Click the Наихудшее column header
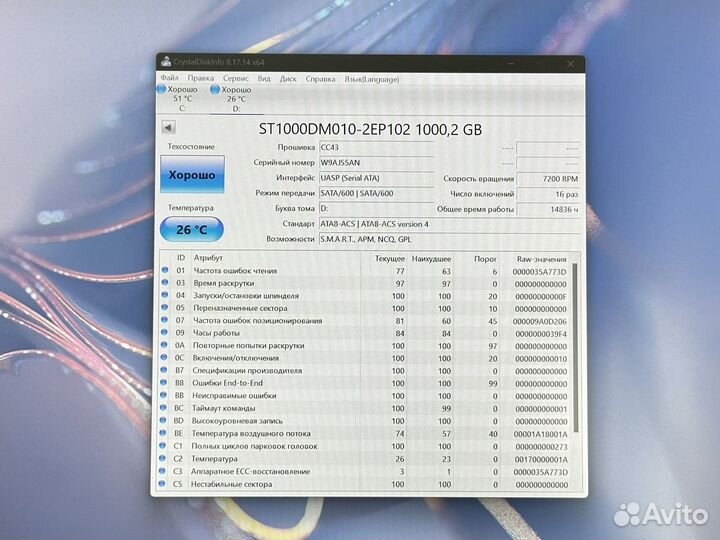Screen dimensions: 720x540 (431, 259)
